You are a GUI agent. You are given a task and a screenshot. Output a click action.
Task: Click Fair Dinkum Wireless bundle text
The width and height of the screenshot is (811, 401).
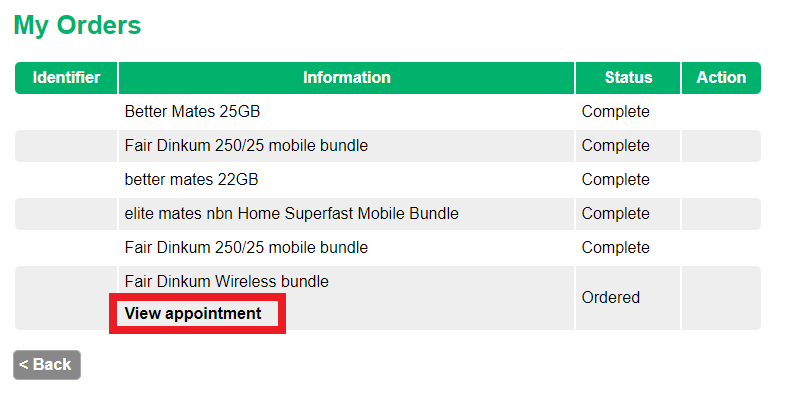tap(226, 282)
